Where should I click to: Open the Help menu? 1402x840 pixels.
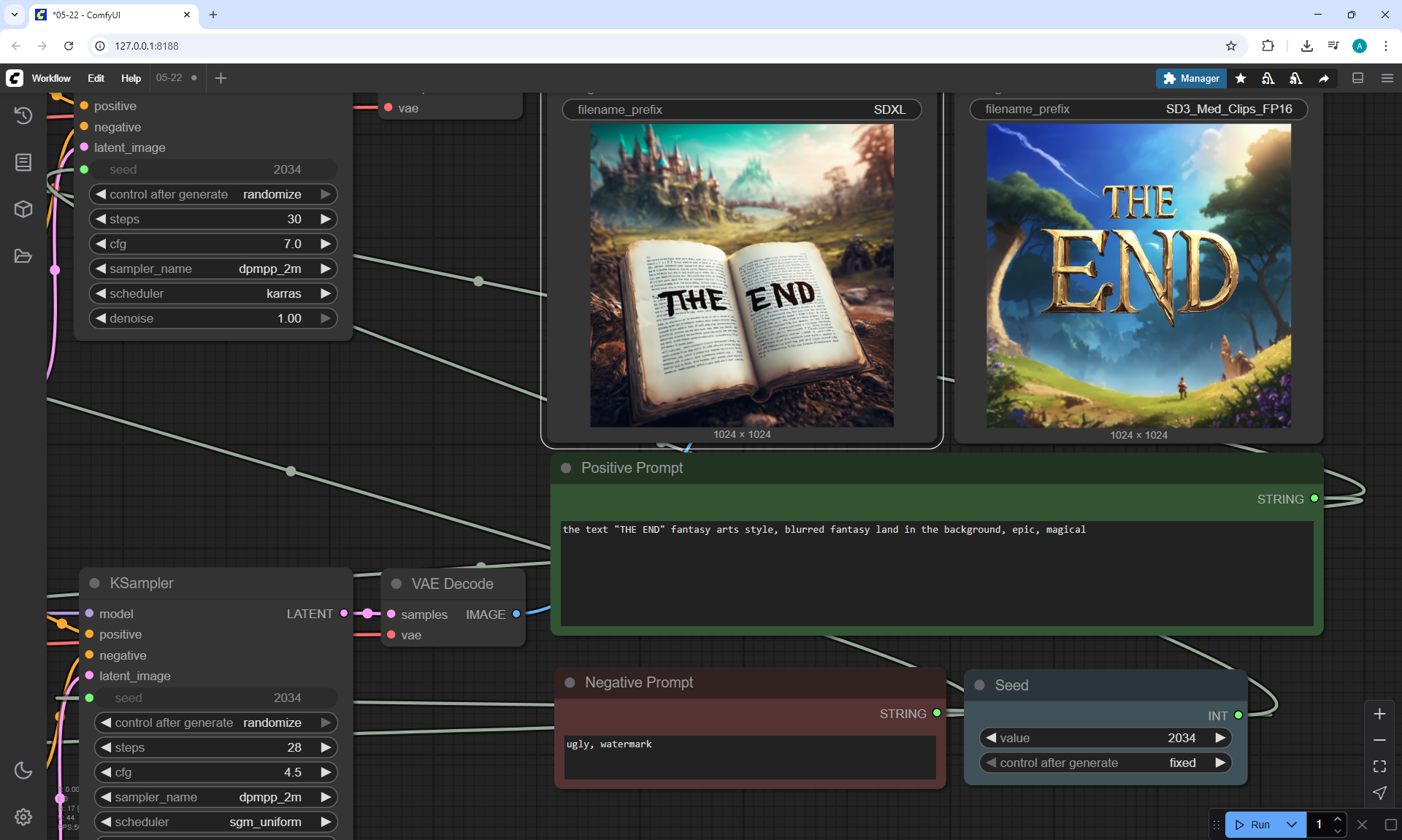pos(131,78)
